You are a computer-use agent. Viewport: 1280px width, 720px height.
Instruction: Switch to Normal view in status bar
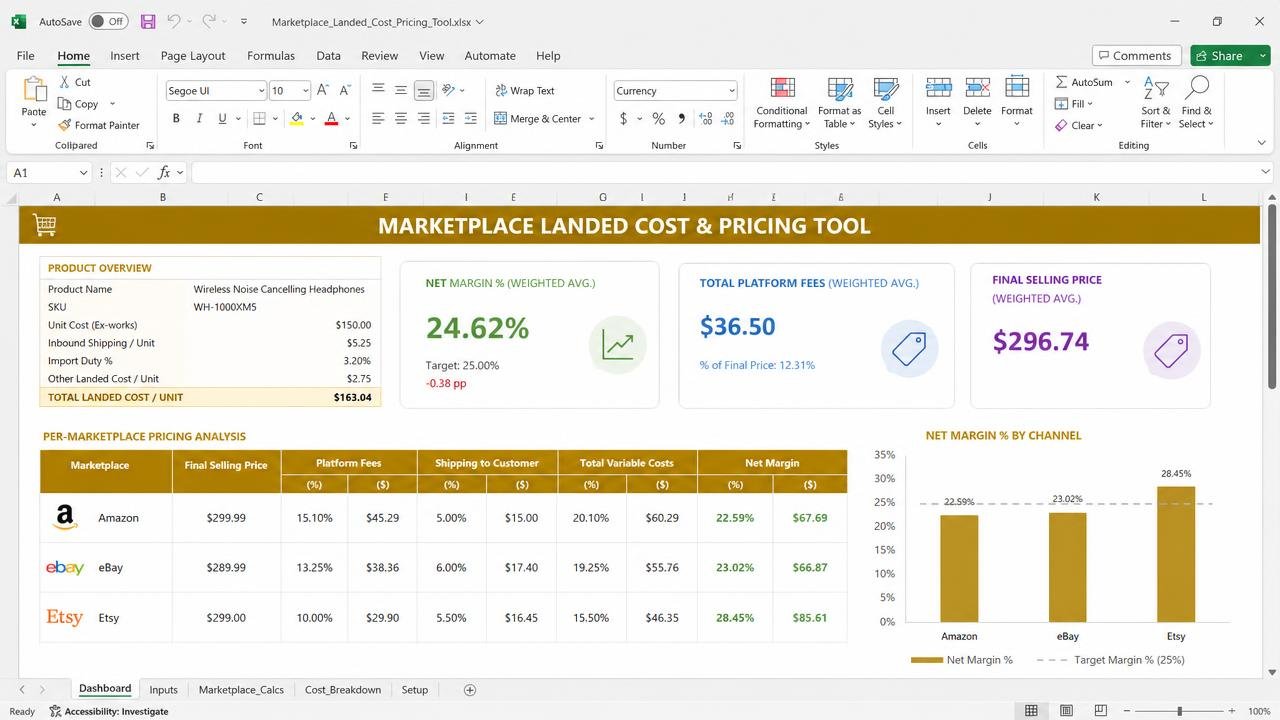pyautogui.click(x=1031, y=711)
